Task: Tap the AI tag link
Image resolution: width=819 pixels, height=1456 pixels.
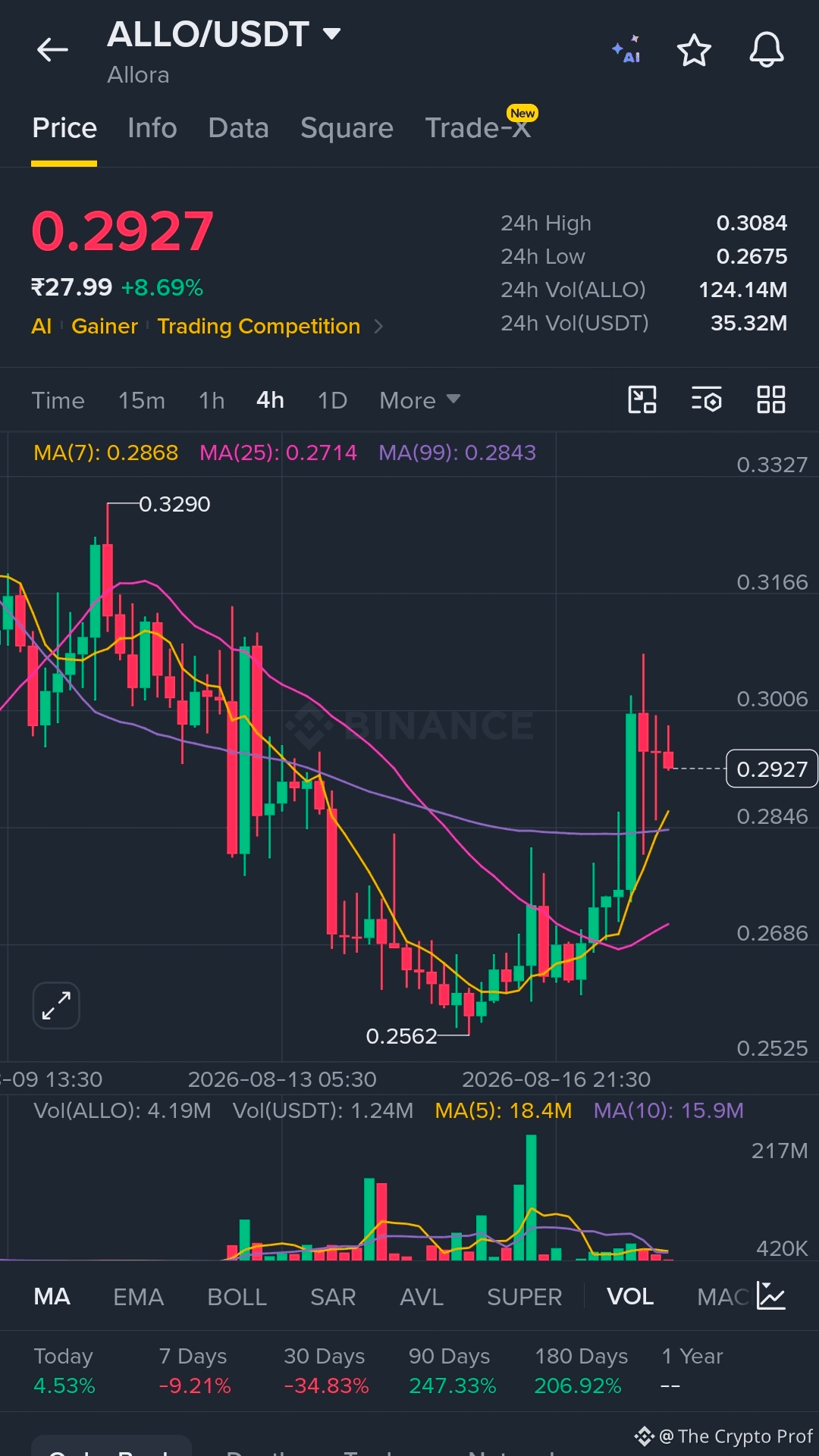Action: tap(42, 327)
